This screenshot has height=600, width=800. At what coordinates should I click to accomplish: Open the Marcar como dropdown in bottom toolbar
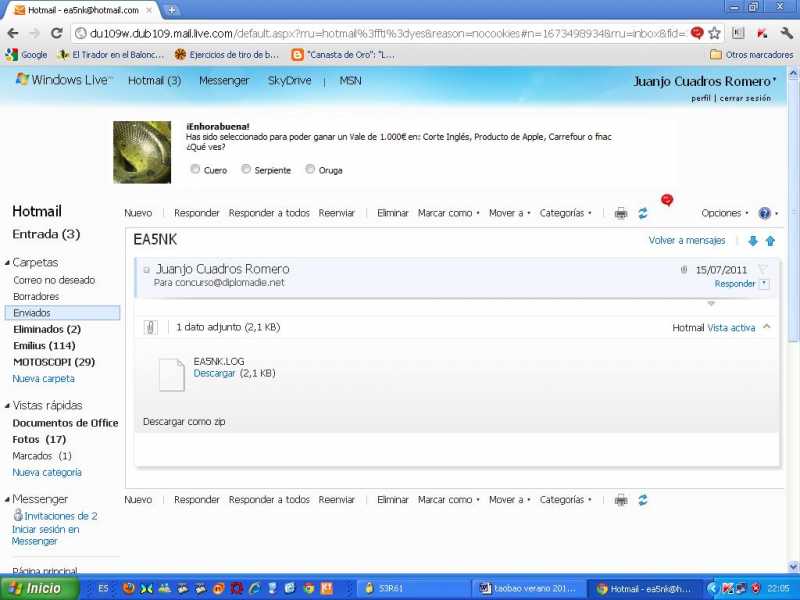click(448, 500)
